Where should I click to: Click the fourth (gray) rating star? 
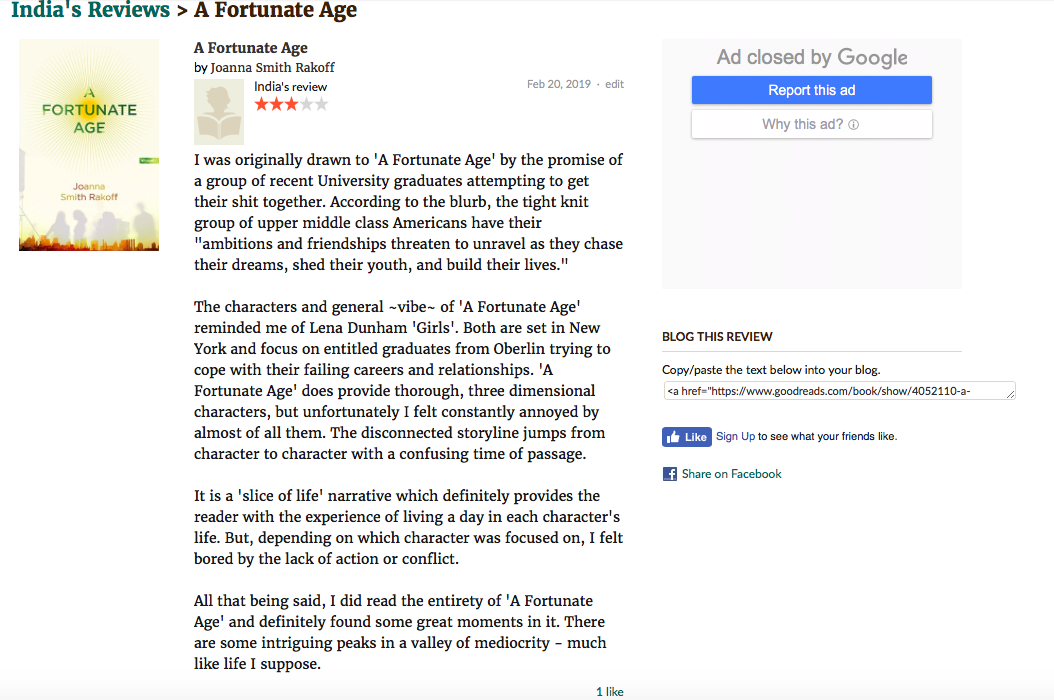[x=306, y=104]
